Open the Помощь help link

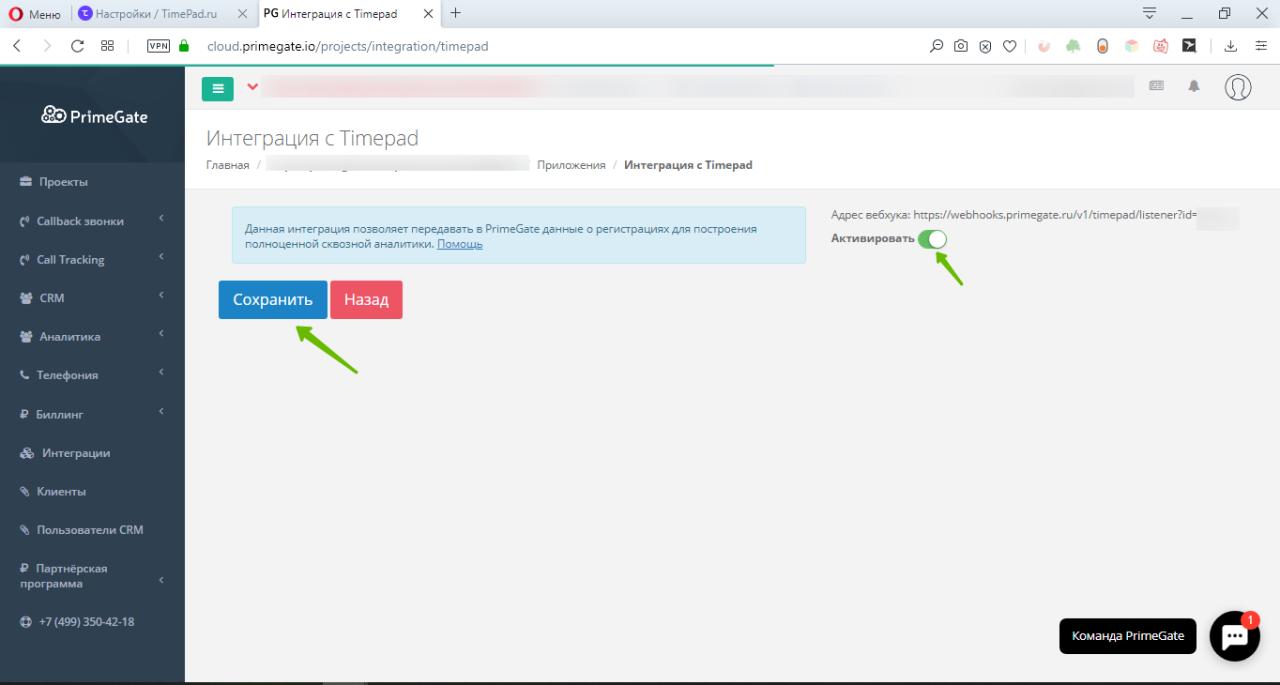point(460,244)
